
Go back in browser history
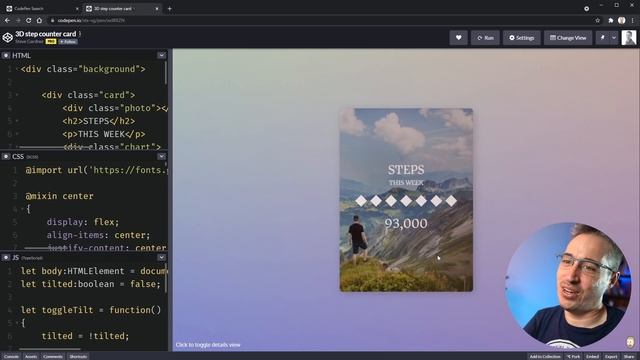pos(7,20)
